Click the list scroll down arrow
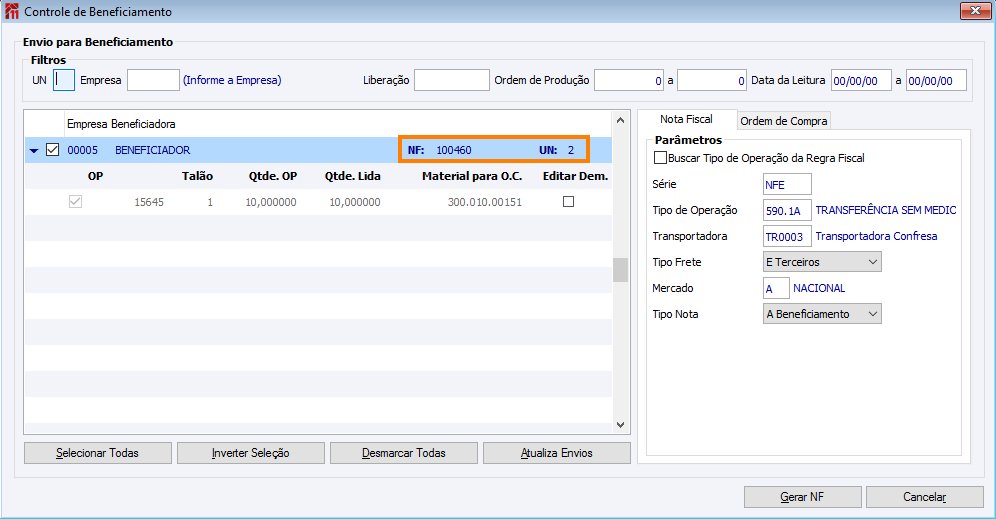Viewport: 996px width, 519px height. pos(621,425)
